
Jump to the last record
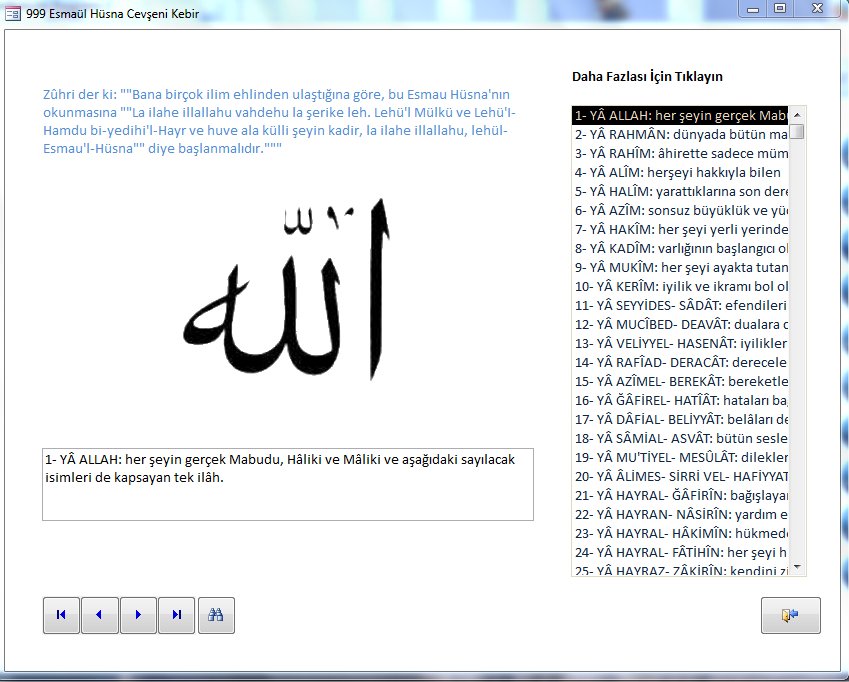[x=177, y=615]
